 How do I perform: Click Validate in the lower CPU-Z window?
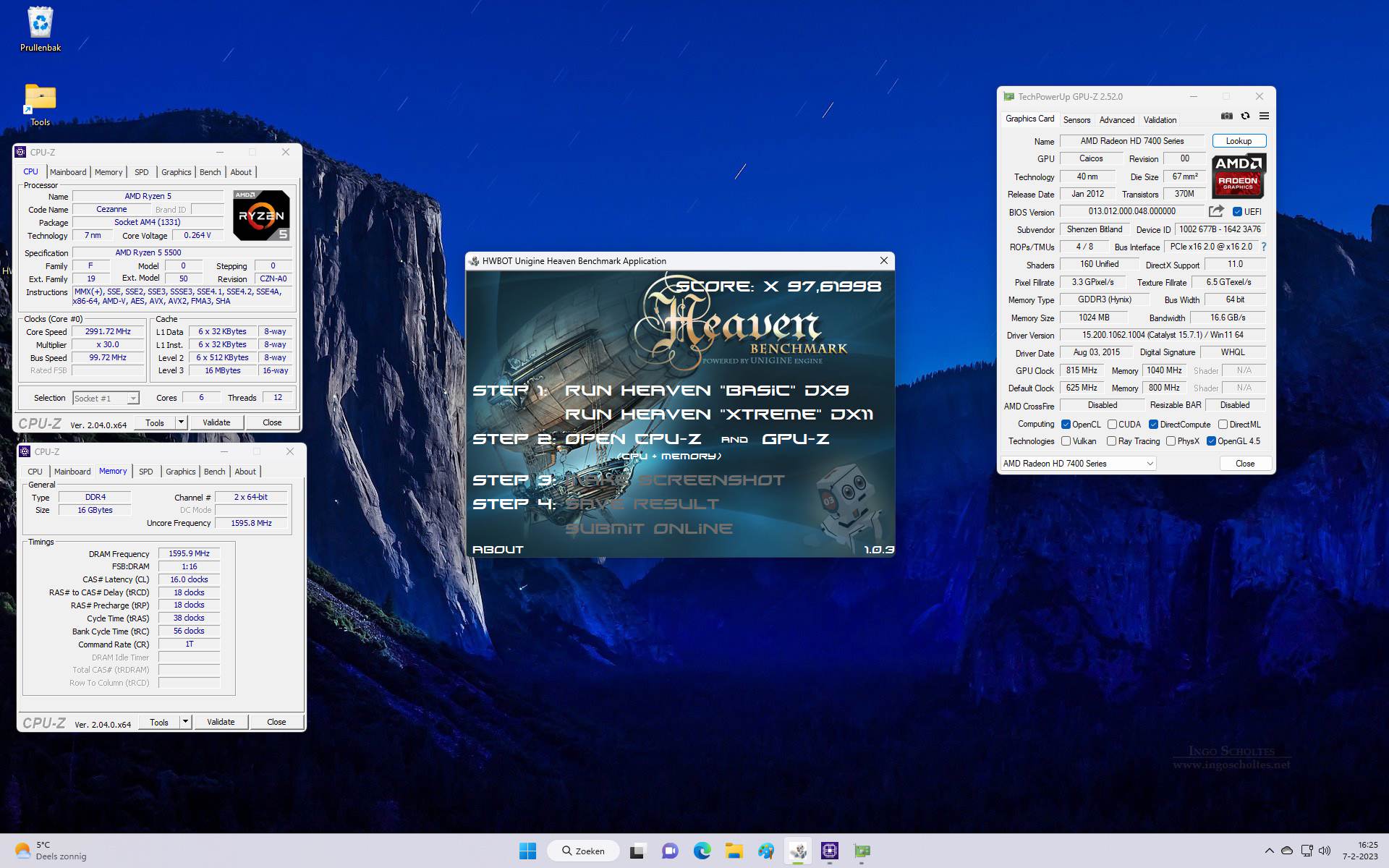point(221,722)
